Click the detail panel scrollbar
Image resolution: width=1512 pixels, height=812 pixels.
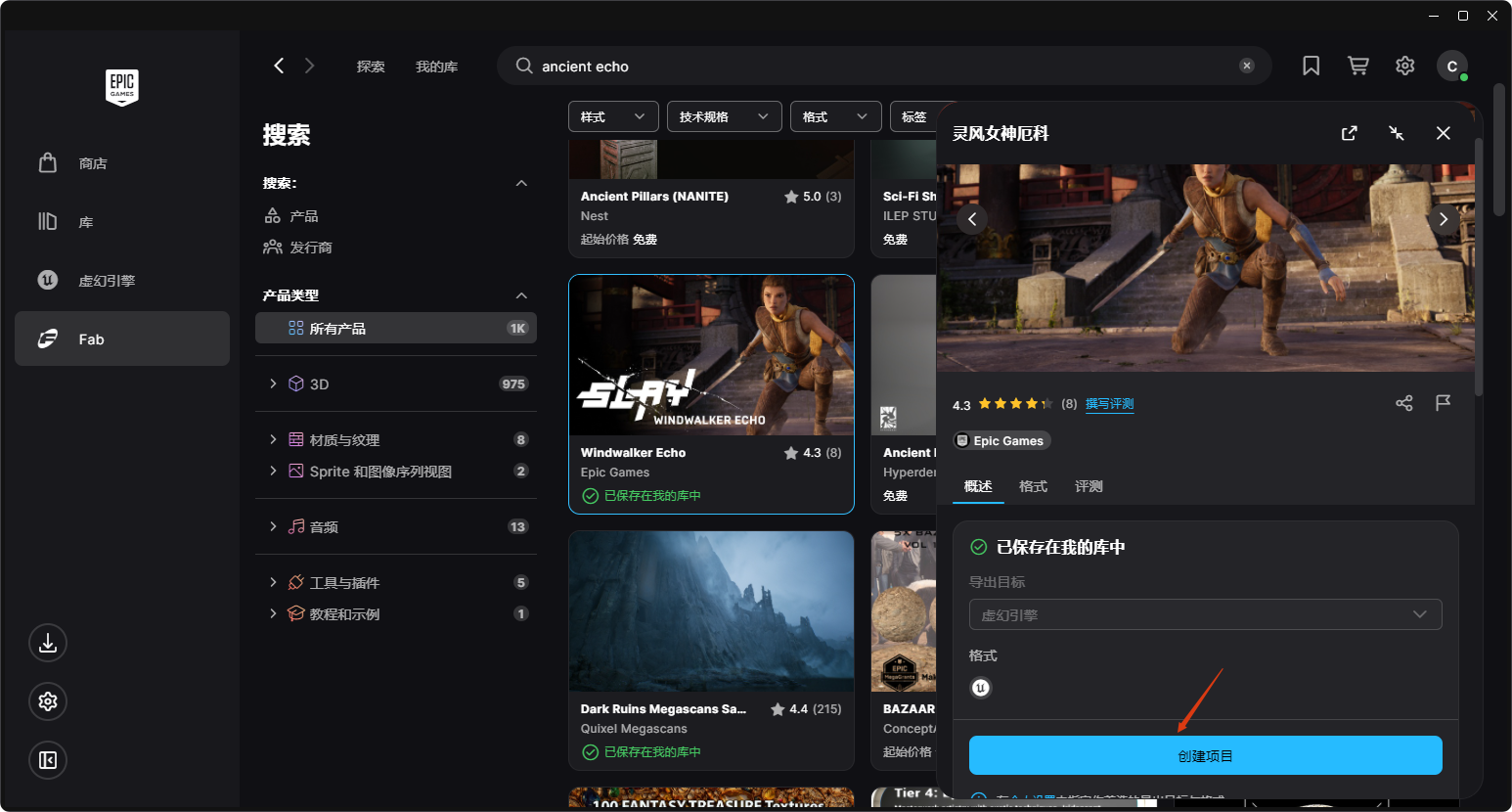[1479, 266]
